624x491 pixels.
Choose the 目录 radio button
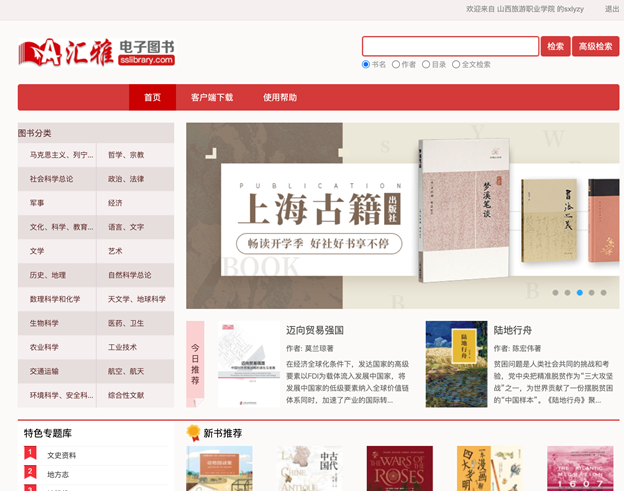point(426,64)
